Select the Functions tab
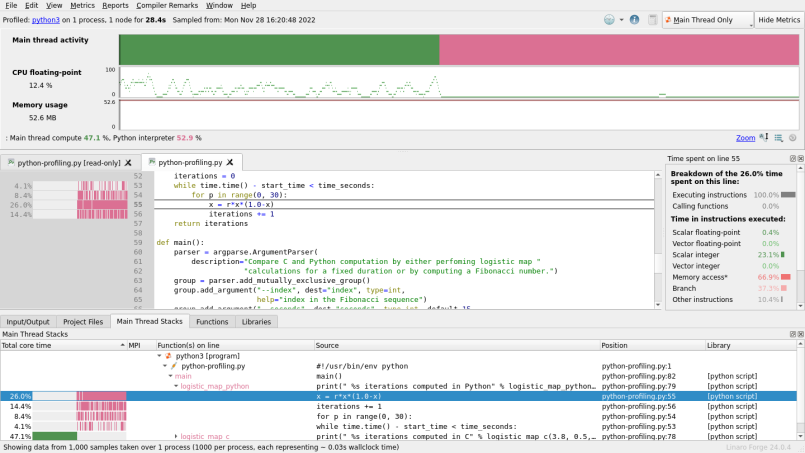Screen dimensions: 805x453 212,322
